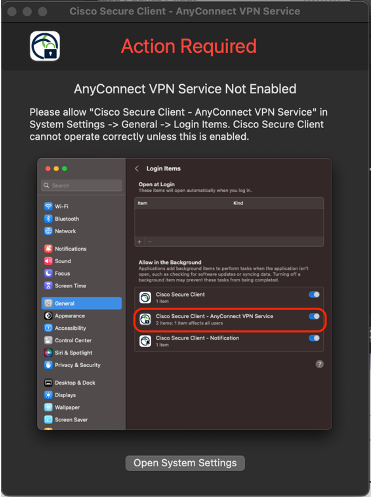The image size is (372, 498).
Task: Click the plus button under Open at Login
Action: pyautogui.click(x=139, y=242)
